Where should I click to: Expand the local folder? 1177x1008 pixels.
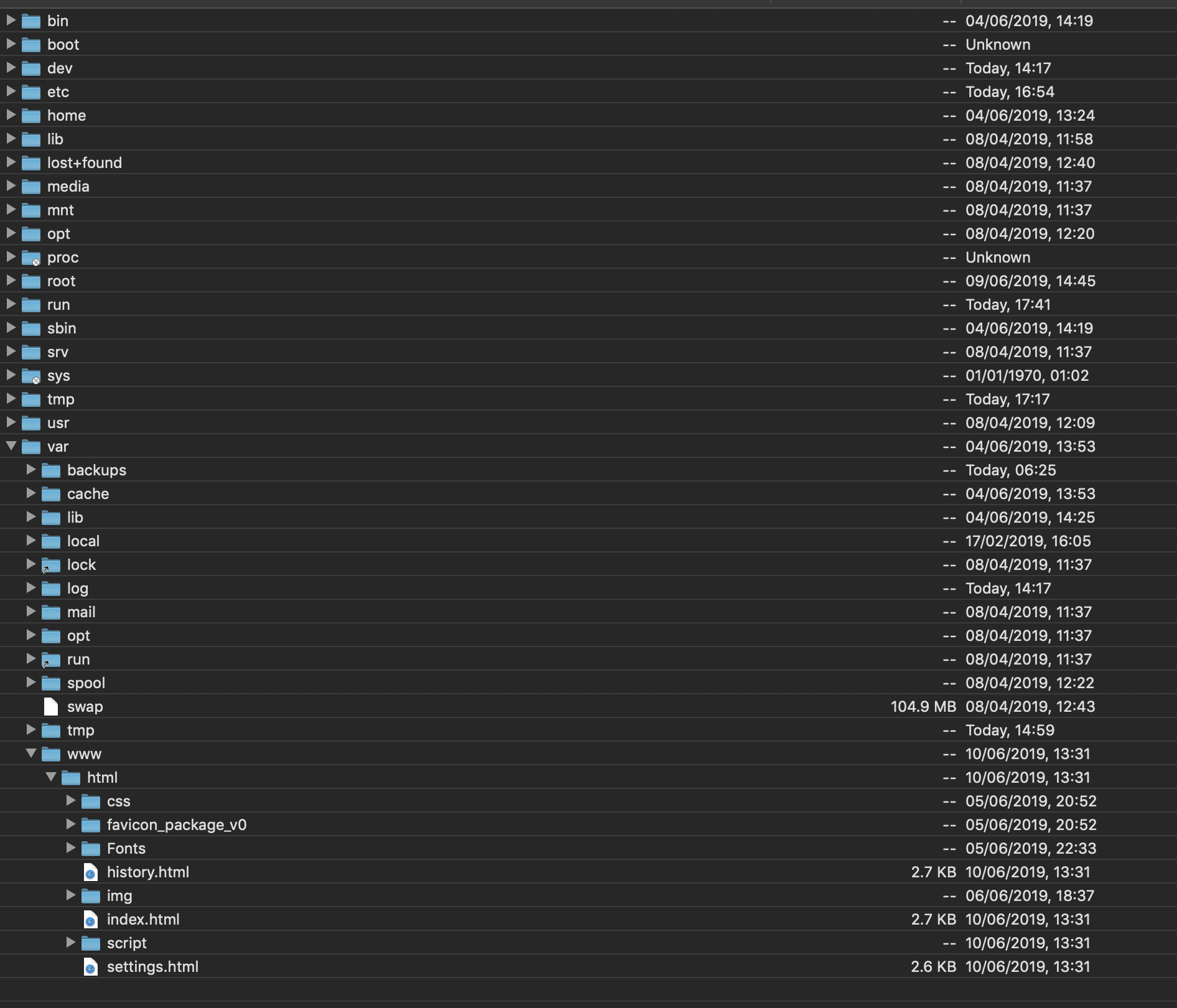coord(30,540)
